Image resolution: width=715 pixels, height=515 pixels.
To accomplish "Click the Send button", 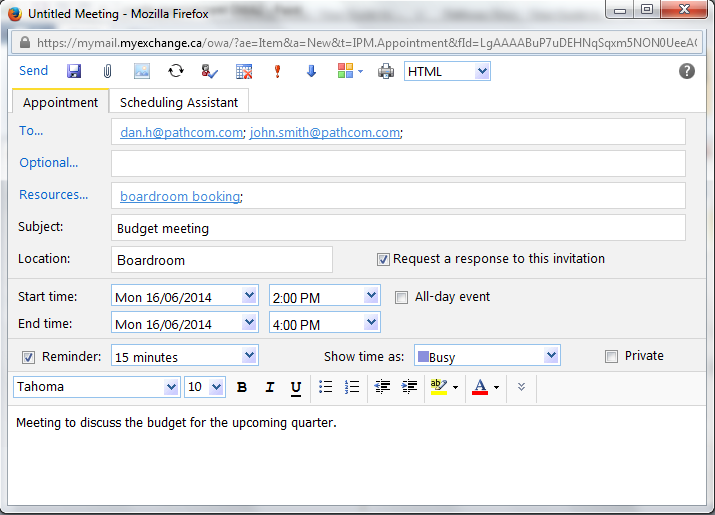I will [x=33, y=71].
